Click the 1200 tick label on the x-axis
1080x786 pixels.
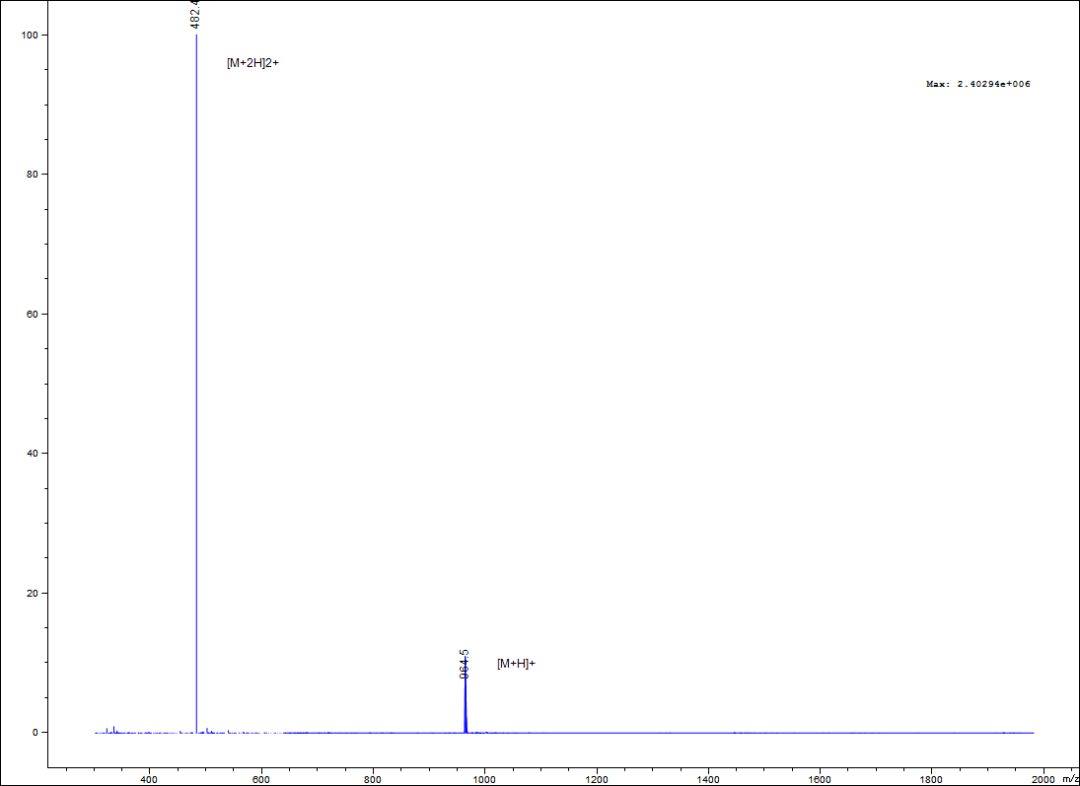pos(596,778)
